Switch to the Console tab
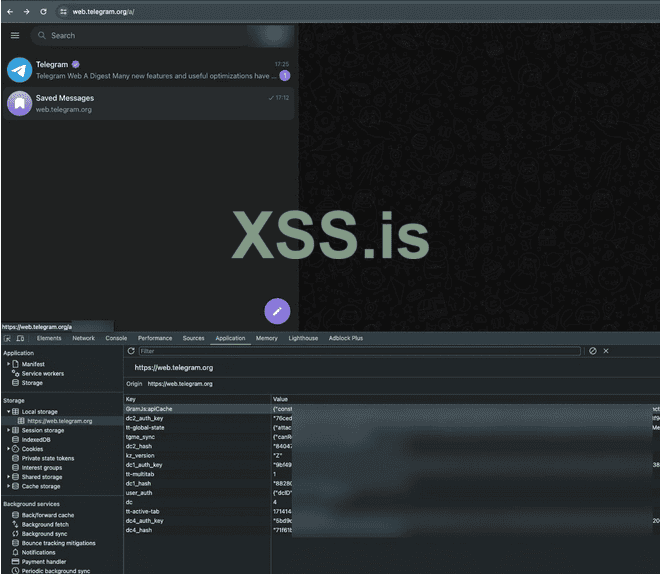 116,338
